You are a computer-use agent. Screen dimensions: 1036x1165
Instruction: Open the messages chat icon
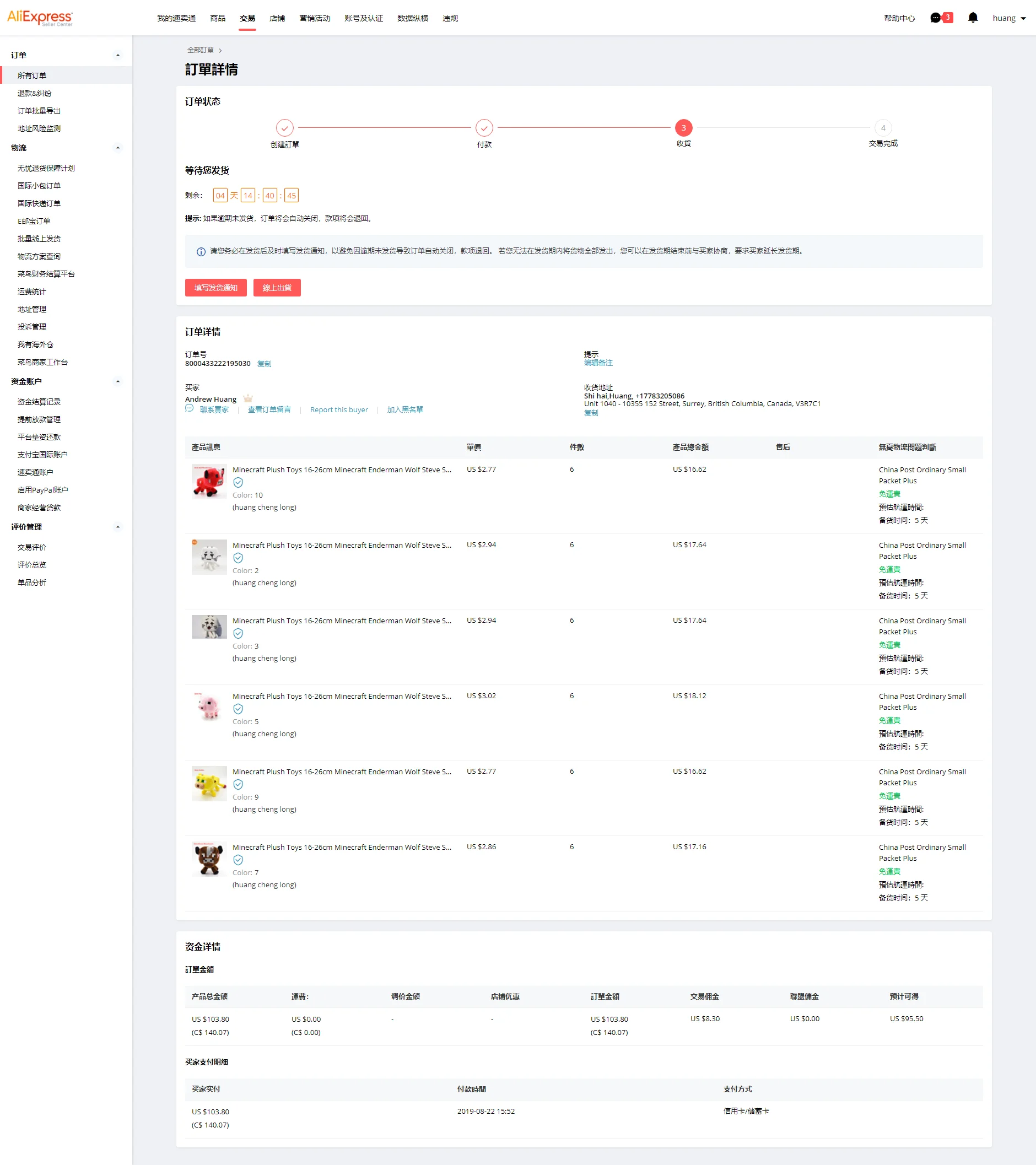(935, 18)
